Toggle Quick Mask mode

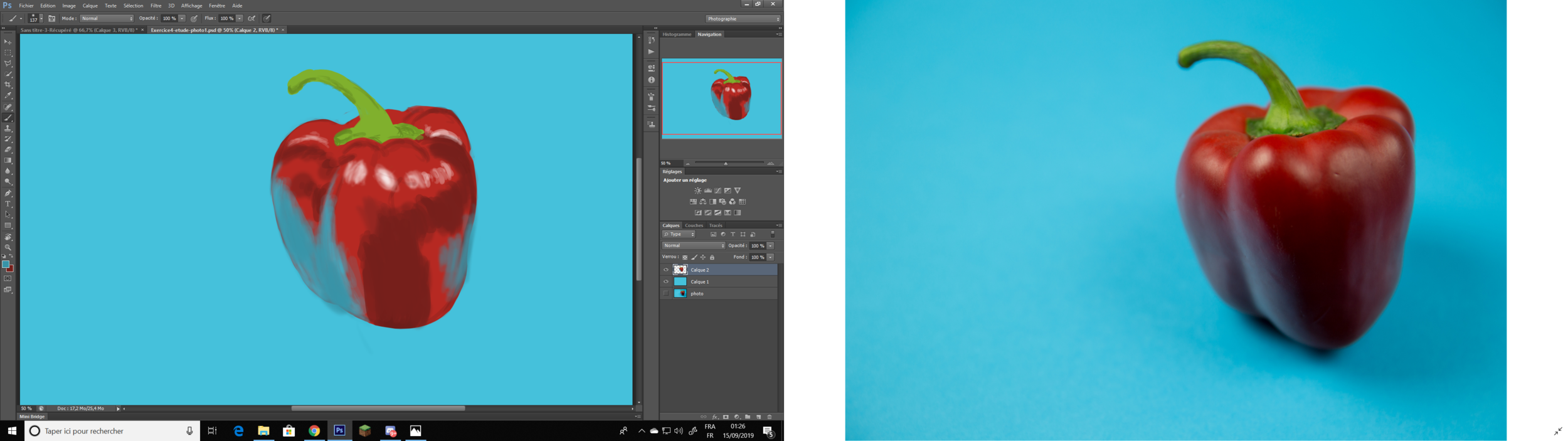(x=8, y=279)
